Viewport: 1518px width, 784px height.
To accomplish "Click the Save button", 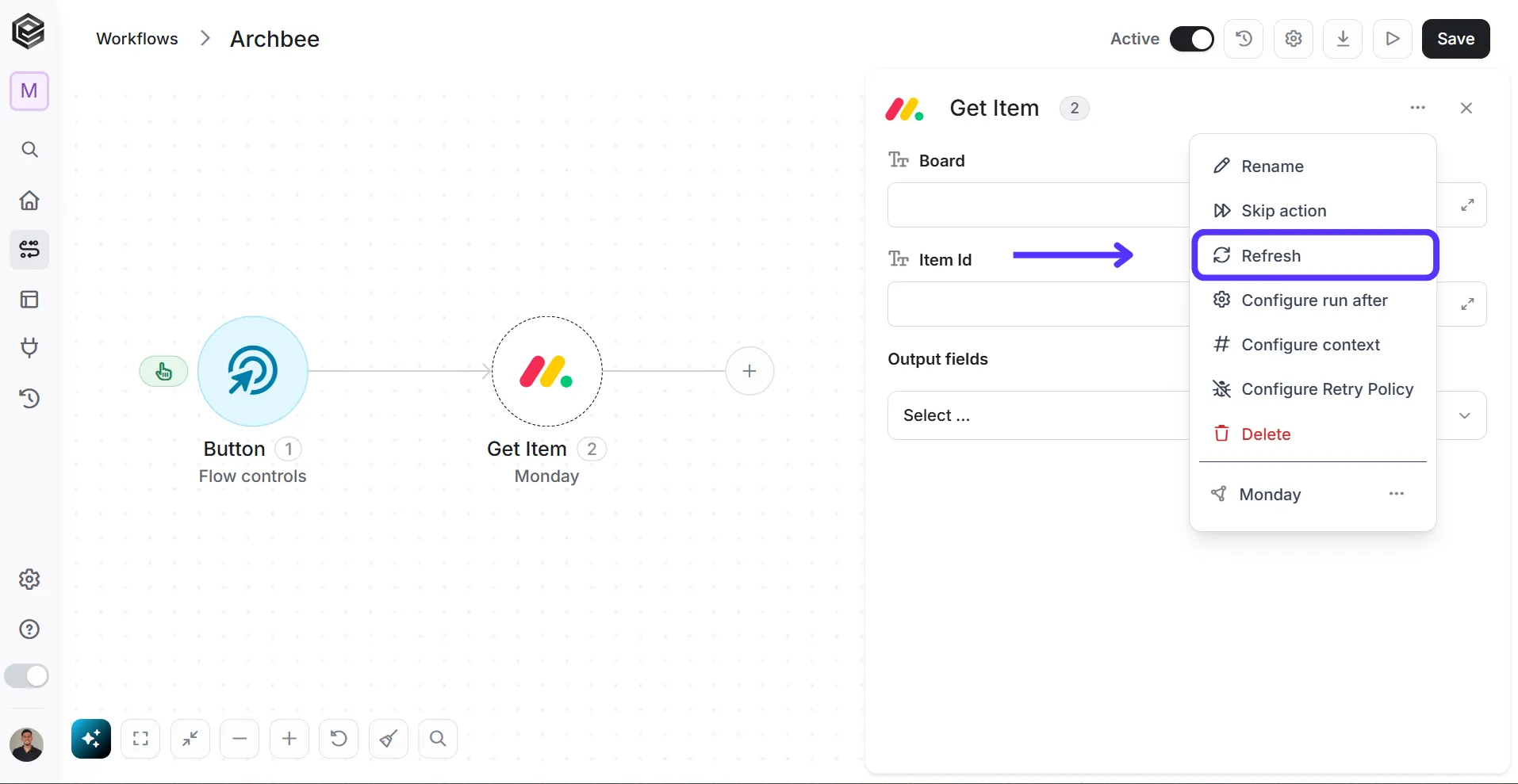I will [x=1455, y=39].
